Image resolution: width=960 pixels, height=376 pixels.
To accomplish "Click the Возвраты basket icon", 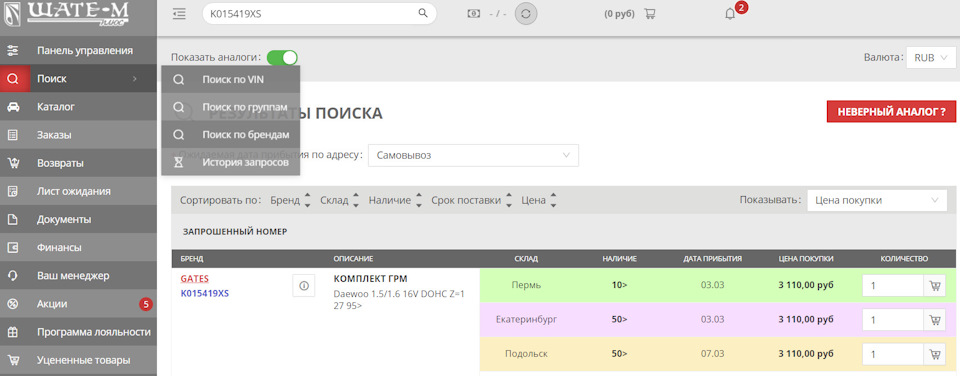I will tap(12, 163).
